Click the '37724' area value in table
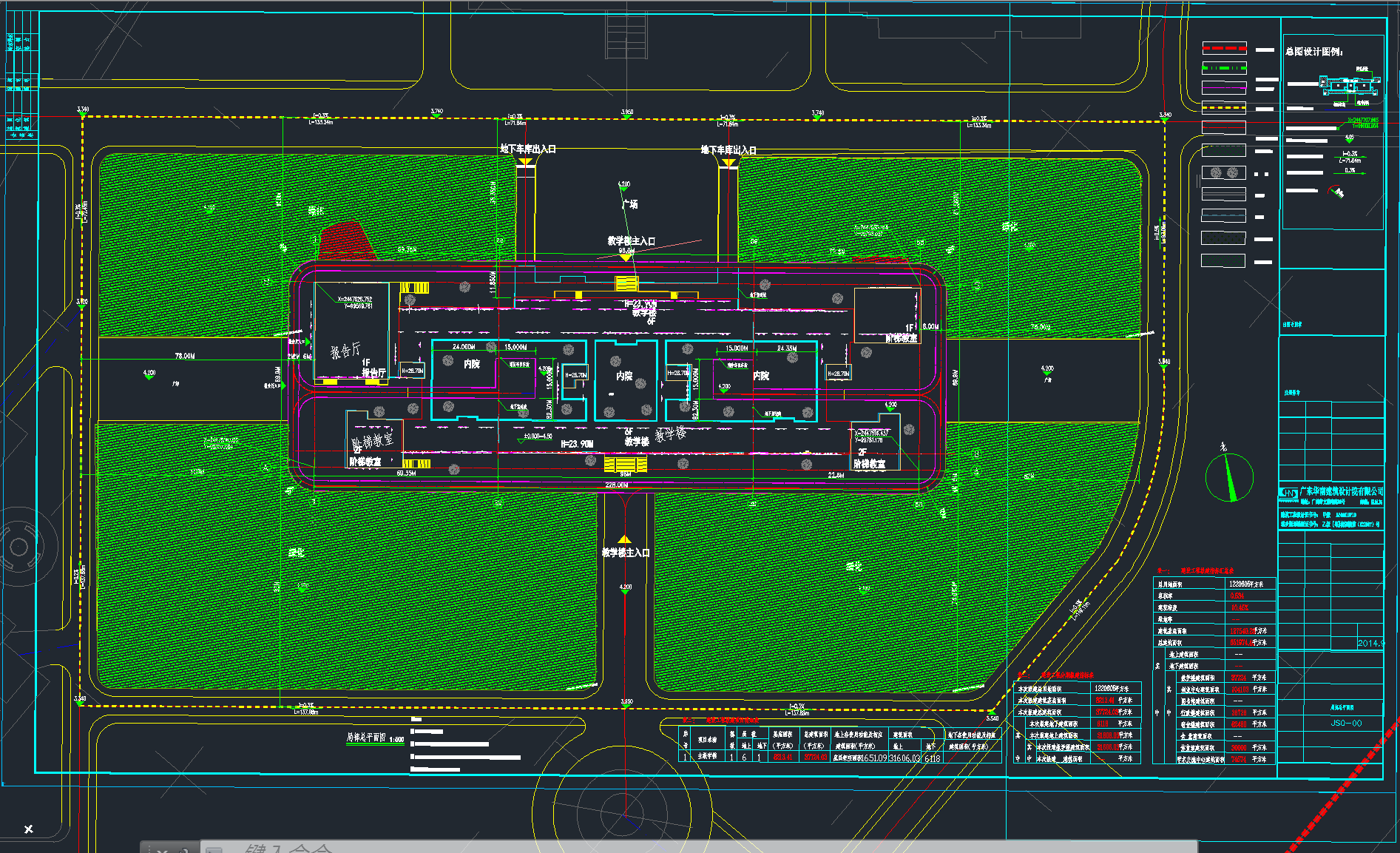The width and height of the screenshot is (1400, 853). tap(1238, 677)
